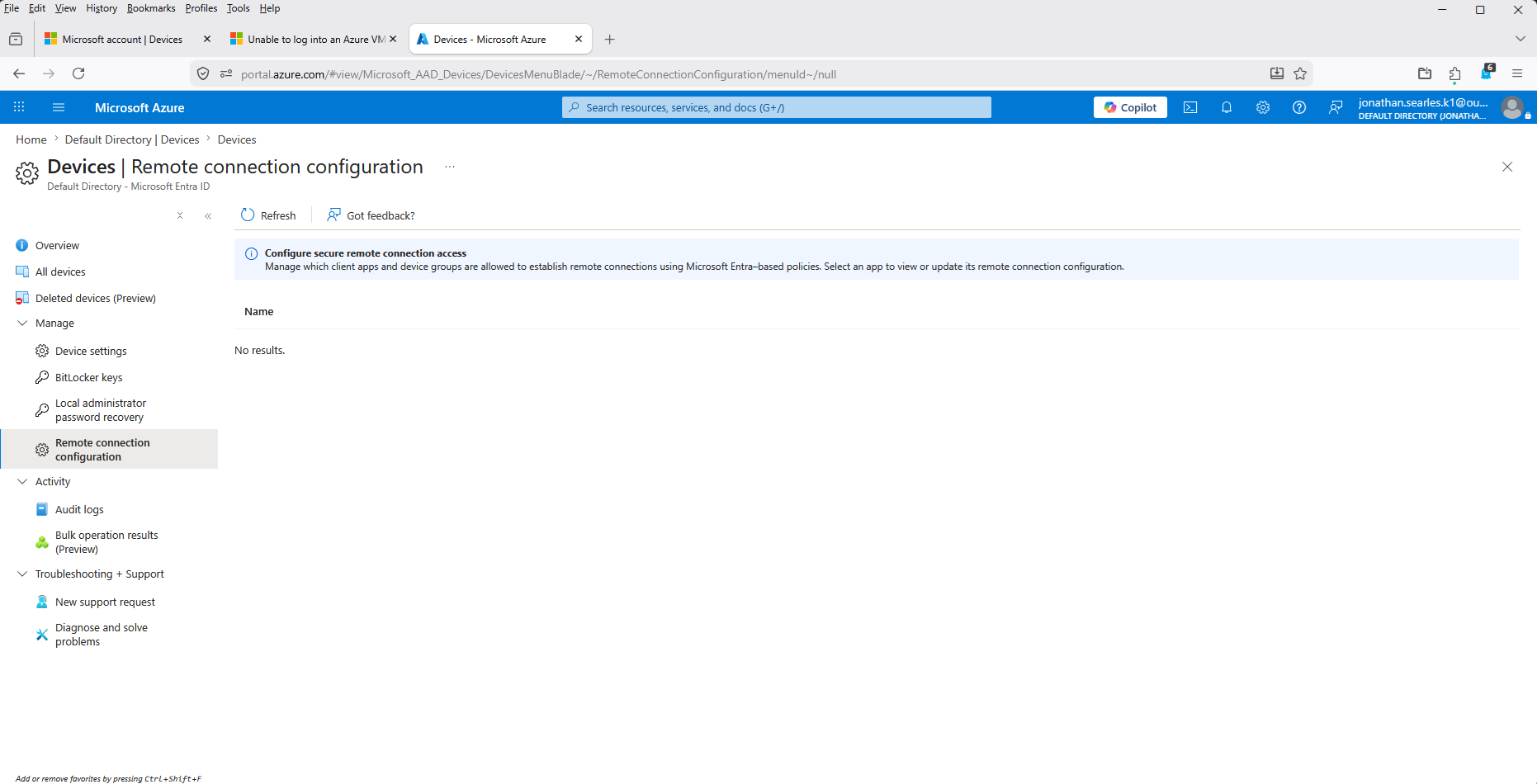
Task: Open the File menu
Action: [x=12, y=8]
